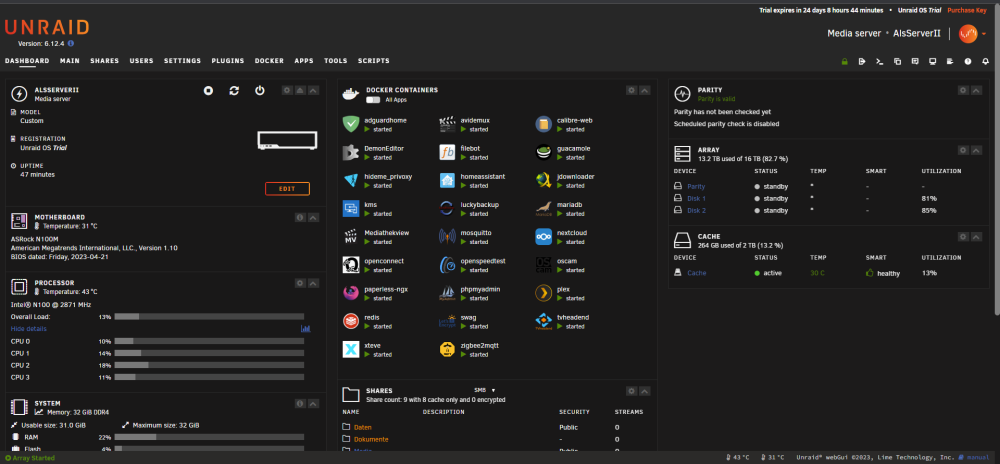Click the Edit button in server panel
The height and width of the screenshot is (464, 1000).
tap(288, 189)
